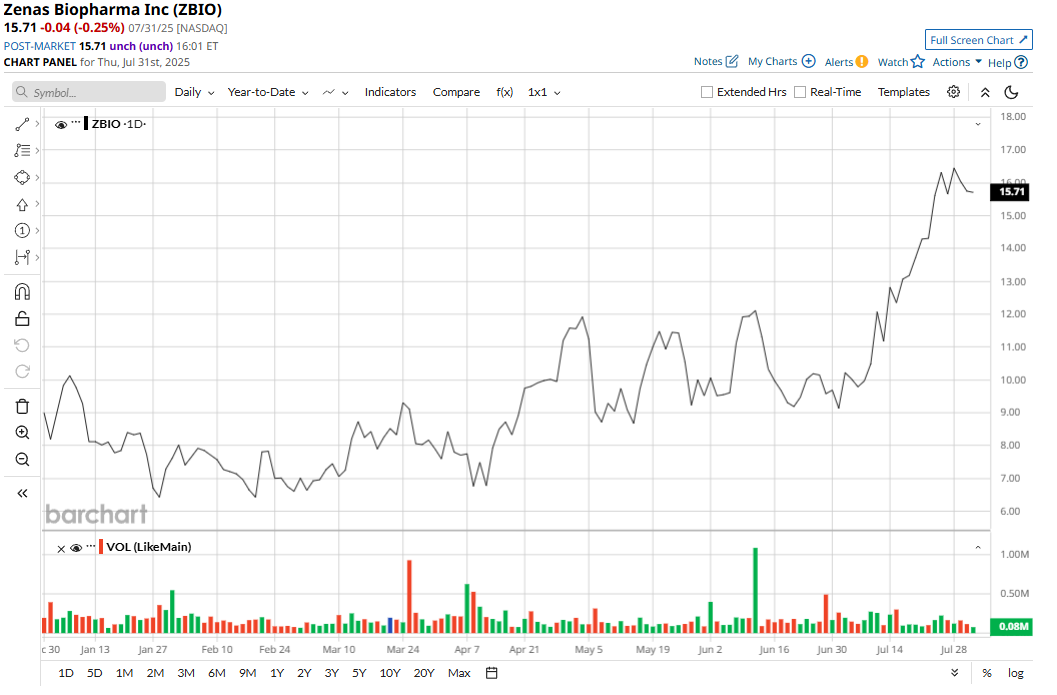Select the arrow marker tool
This screenshot has width=1057, height=695.
22,204
